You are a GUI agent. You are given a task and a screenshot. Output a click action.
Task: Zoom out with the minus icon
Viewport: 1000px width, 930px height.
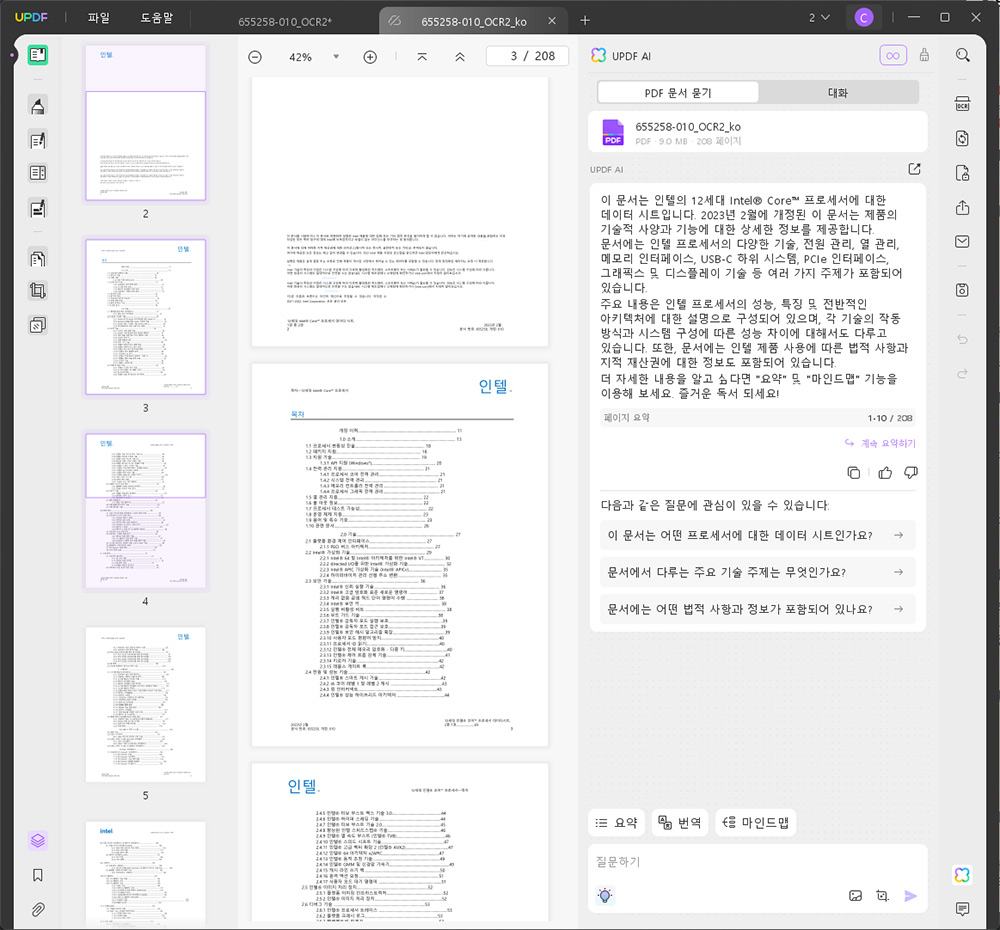[x=255, y=57]
